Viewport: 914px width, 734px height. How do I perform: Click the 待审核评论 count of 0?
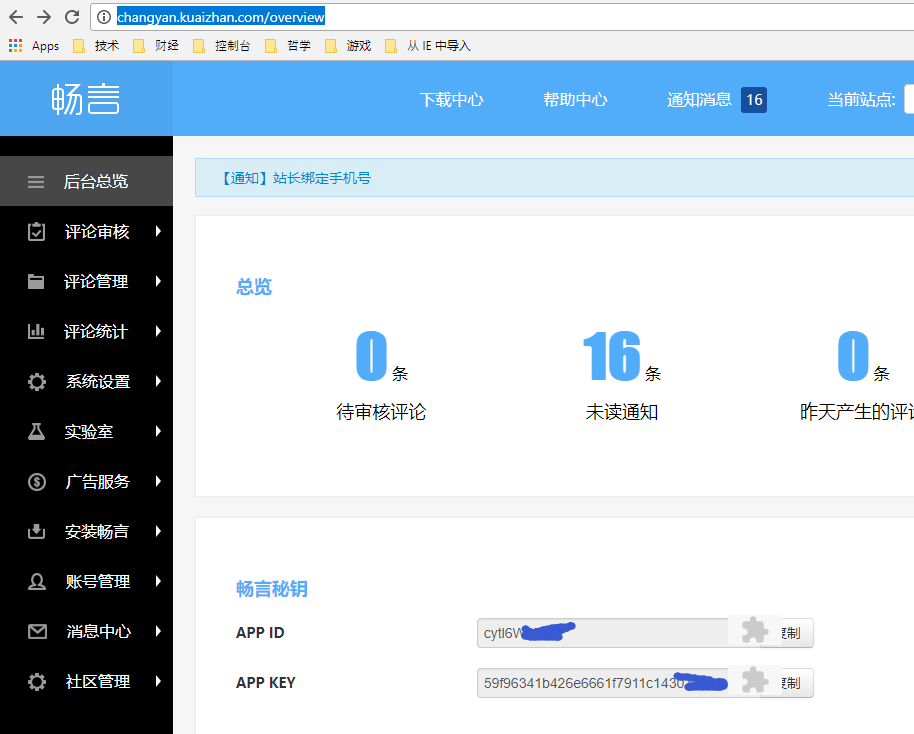point(372,356)
